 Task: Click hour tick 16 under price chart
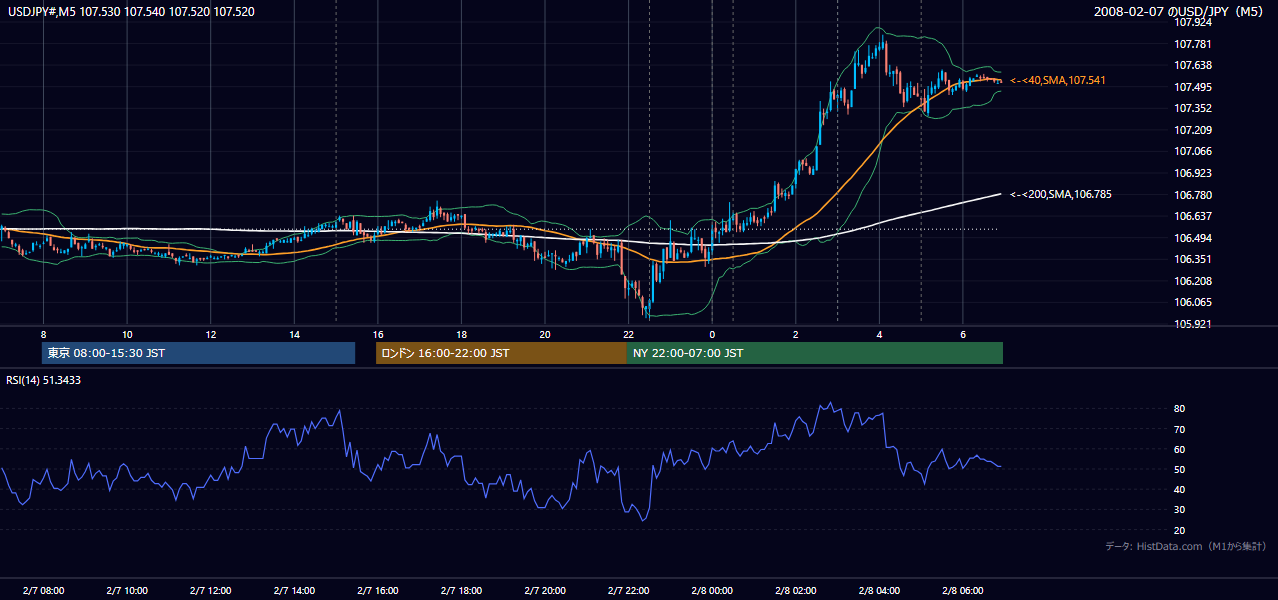point(378,335)
